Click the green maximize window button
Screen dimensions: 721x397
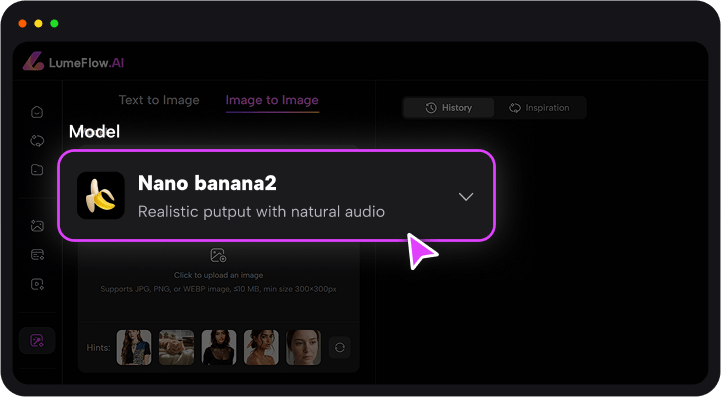pyautogui.click(x=54, y=23)
